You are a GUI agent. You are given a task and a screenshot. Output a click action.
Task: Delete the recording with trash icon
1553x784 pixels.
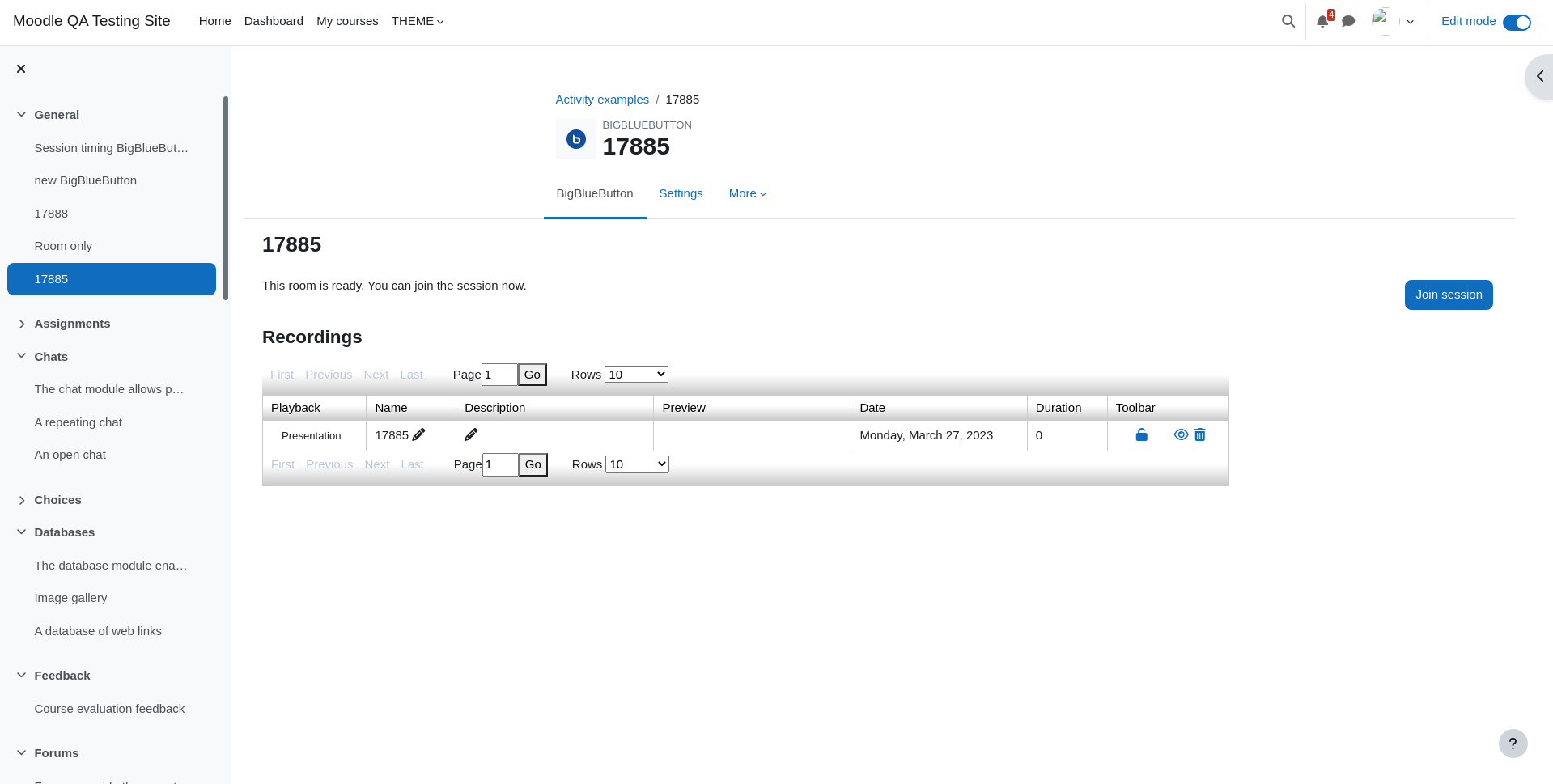tap(1200, 434)
